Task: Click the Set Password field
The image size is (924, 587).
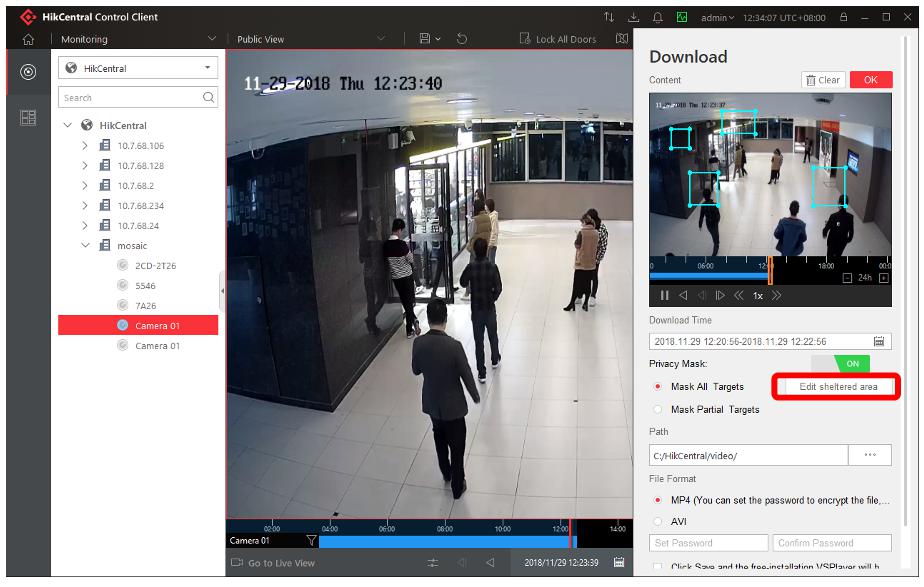Action: pos(708,543)
